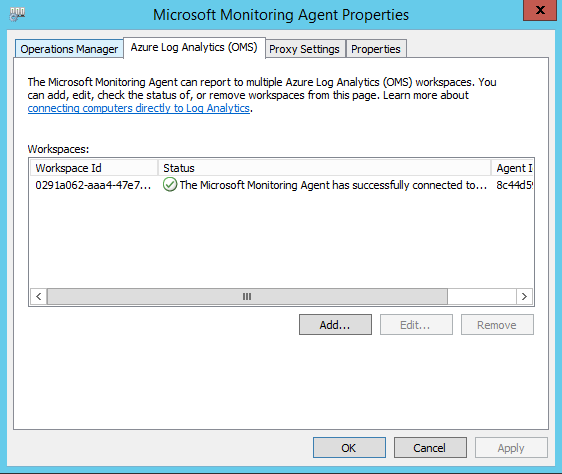This screenshot has height=474, width=562.
Task: Click the Cancel button
Action: pos(430,447)
